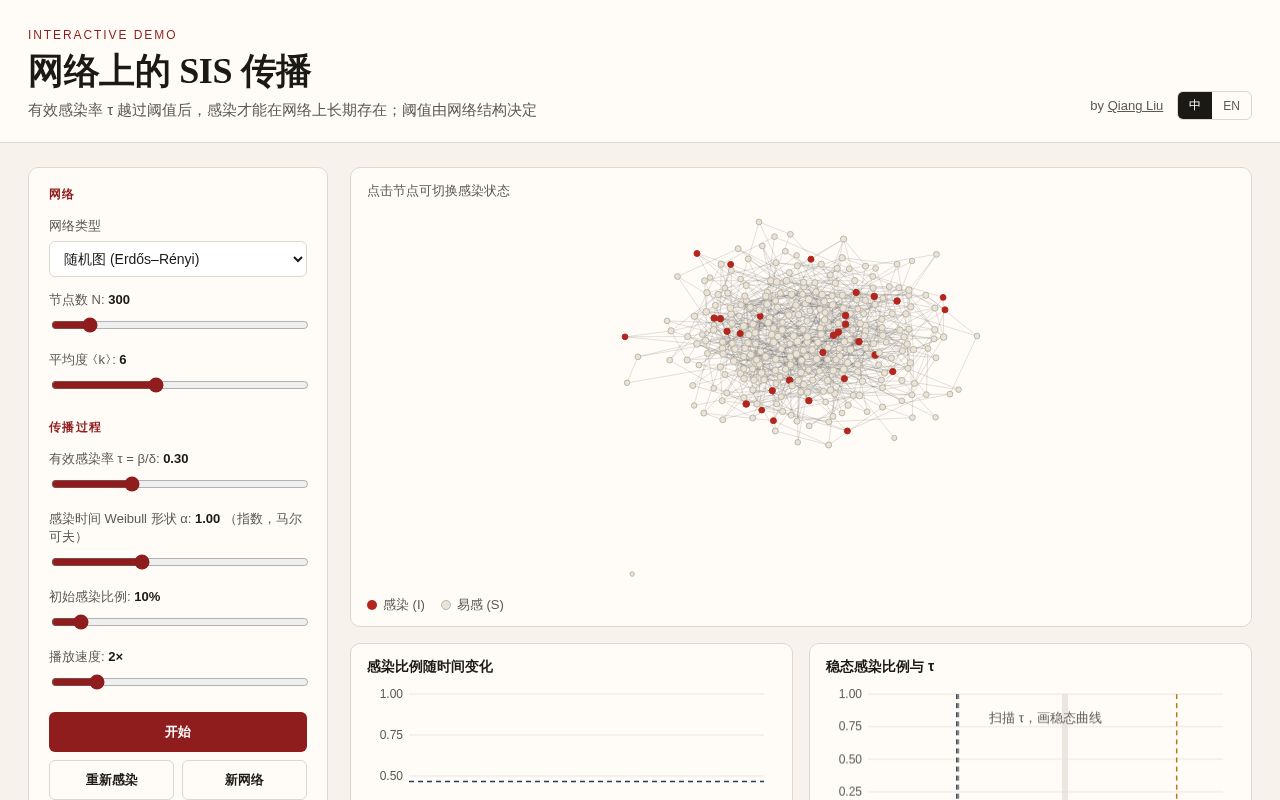
Task: Open Qiang Liu author link
Action: [x=1135, y=106]
